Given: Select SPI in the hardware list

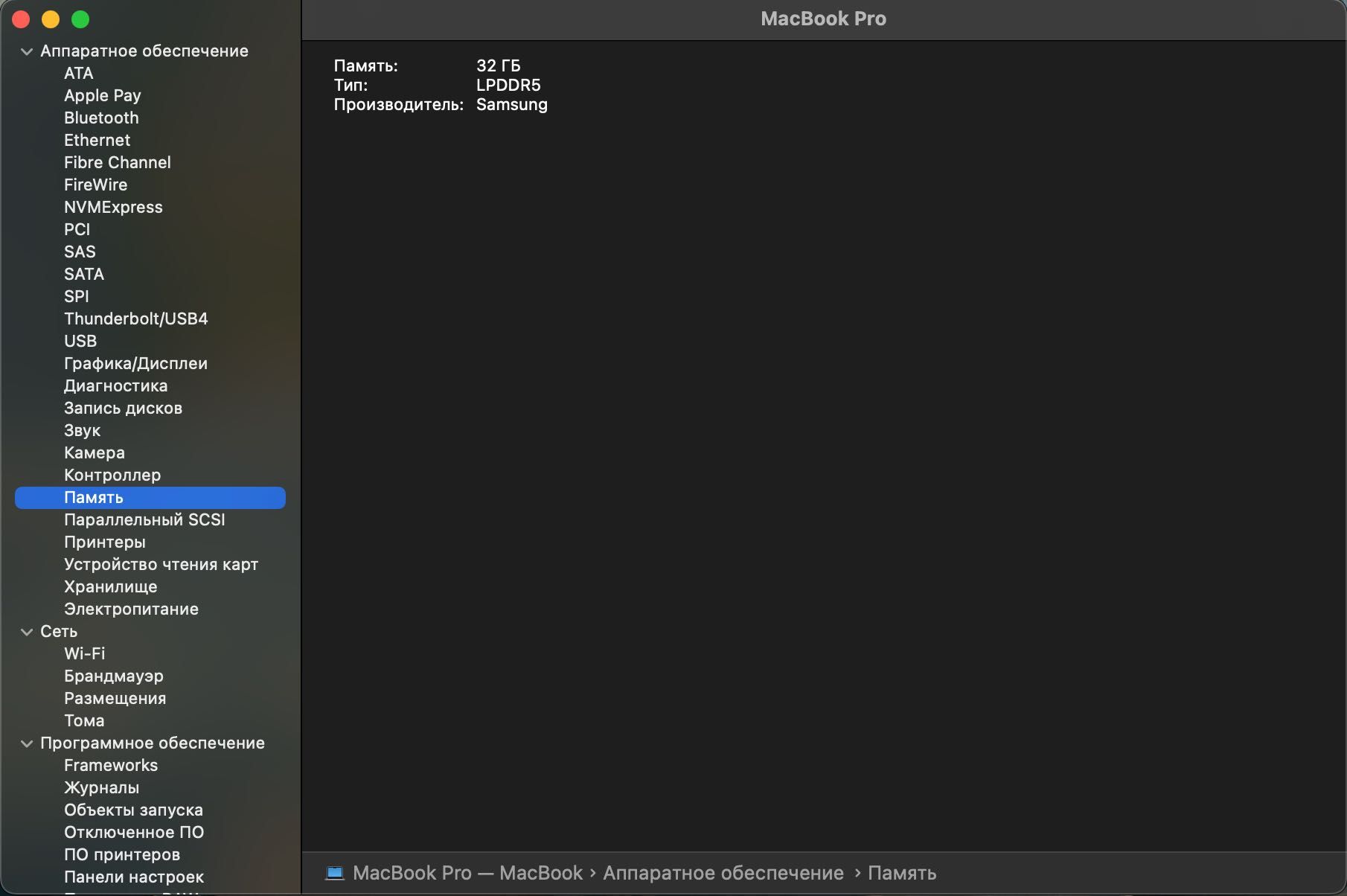Looking at the screenshot, I should [76, 296].
